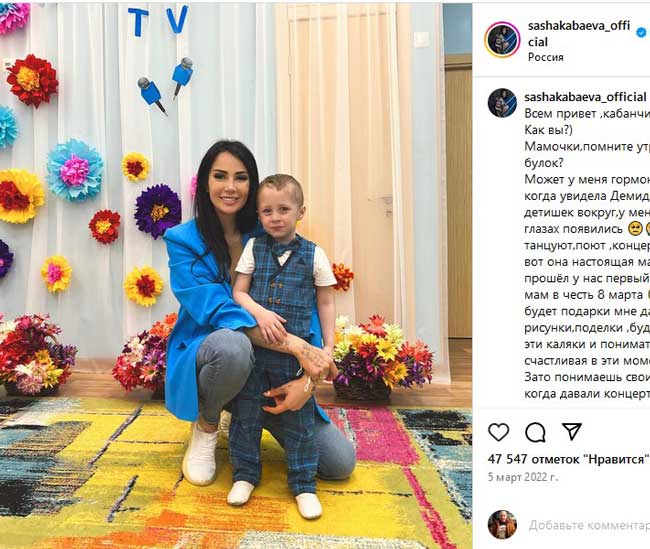Click the caption text starting Всем привет

coord(587,114)
